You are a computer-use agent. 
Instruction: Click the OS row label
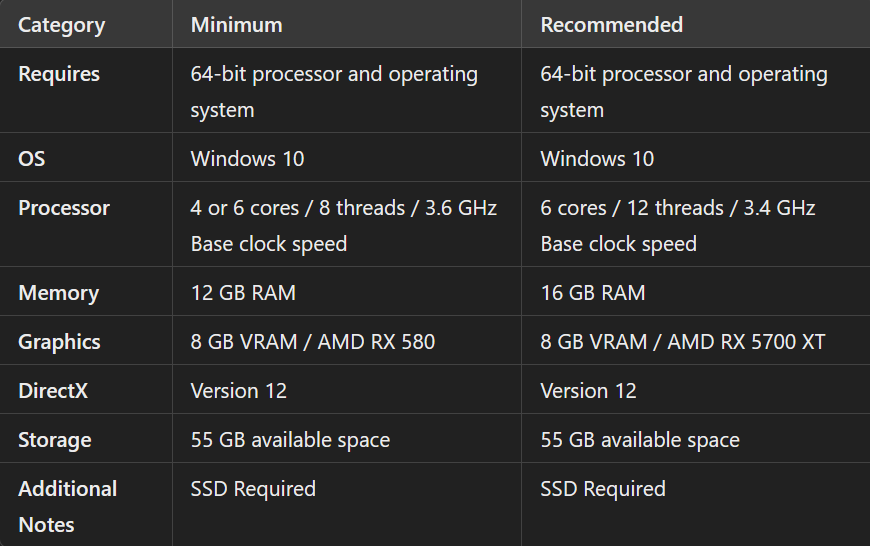pyautogui.click(x=32, y=159)
